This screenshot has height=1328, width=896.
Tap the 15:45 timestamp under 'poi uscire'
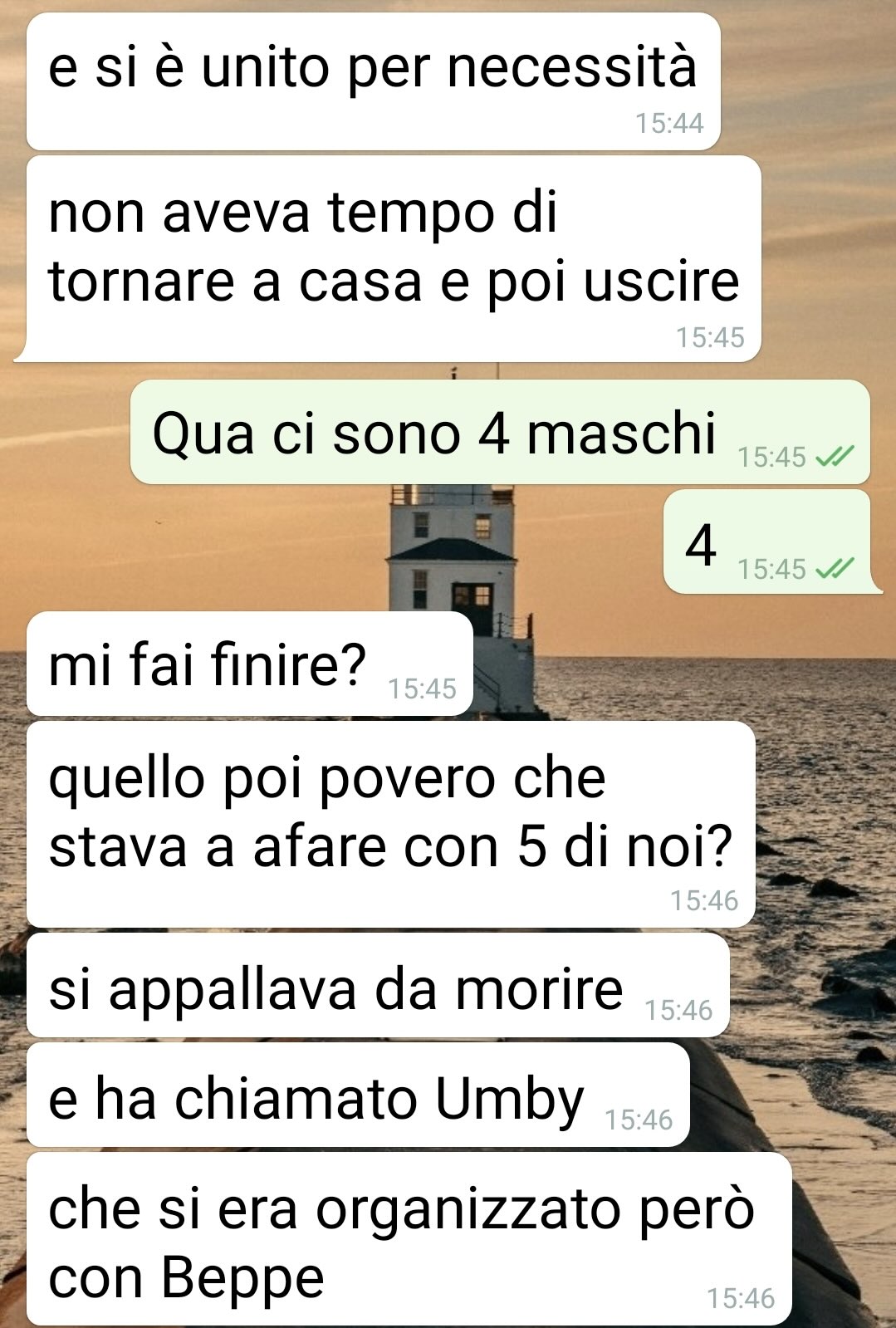point(710,337)
